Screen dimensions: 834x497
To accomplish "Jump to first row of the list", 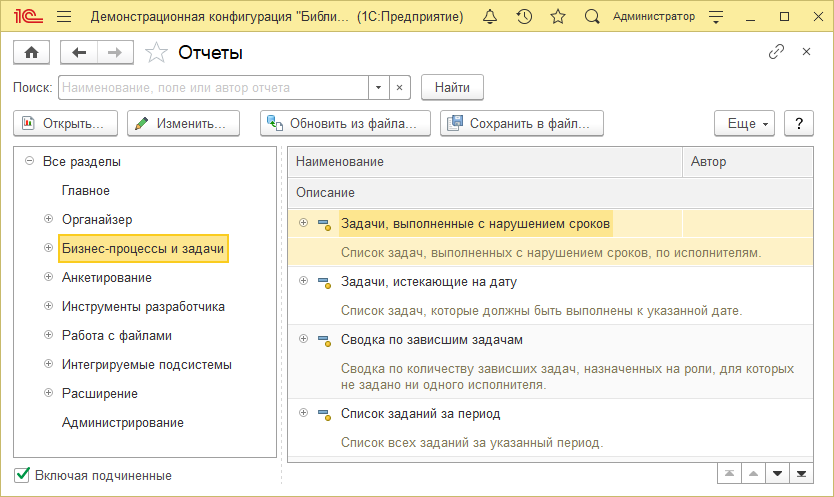I will pos(729,473).
